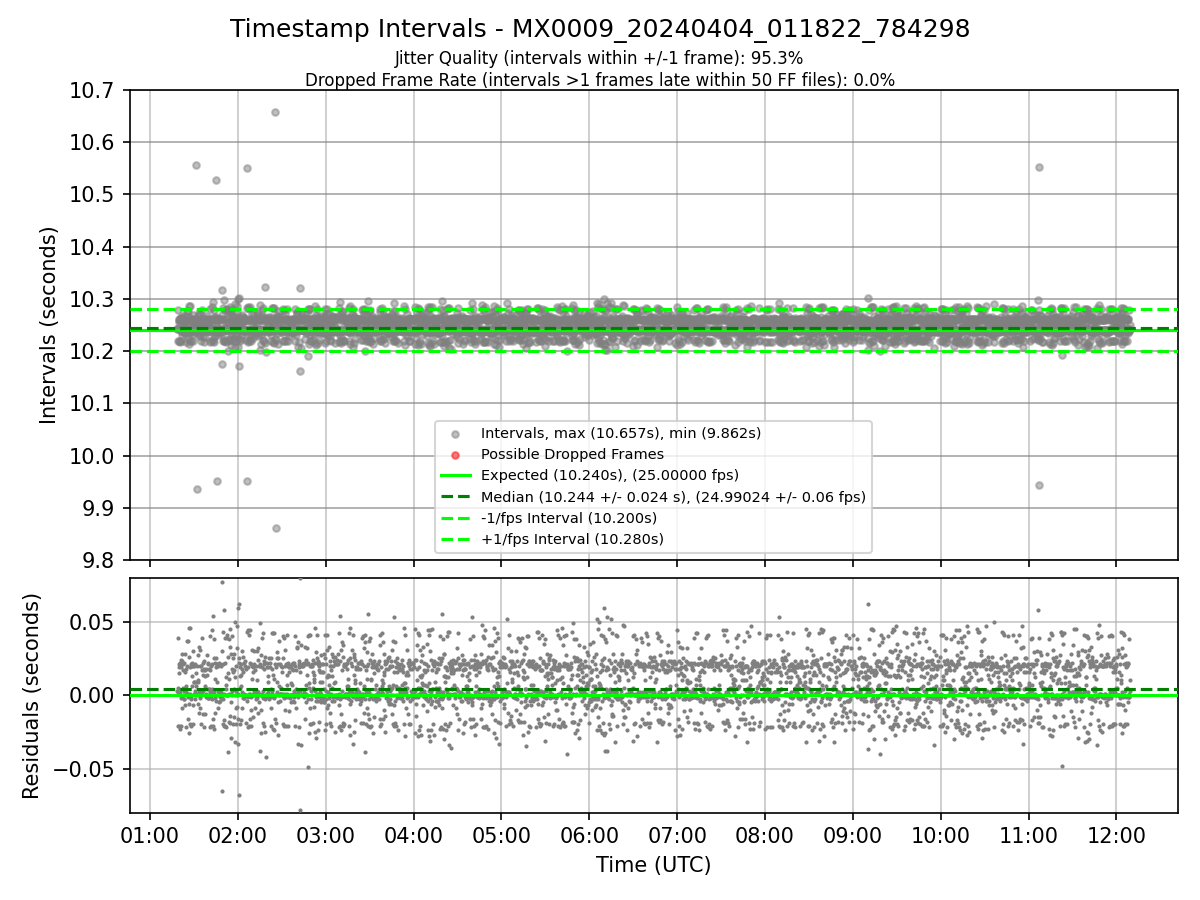The image size is (1200, 900).
Task: Click the '04:00' time tick label
Action: pyautogui.click(x=414, y=834)
